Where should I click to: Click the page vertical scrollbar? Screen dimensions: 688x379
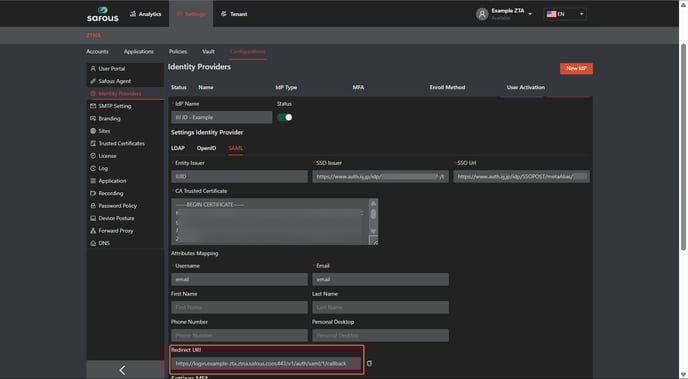pyautogui.click(x=684, y=147)
